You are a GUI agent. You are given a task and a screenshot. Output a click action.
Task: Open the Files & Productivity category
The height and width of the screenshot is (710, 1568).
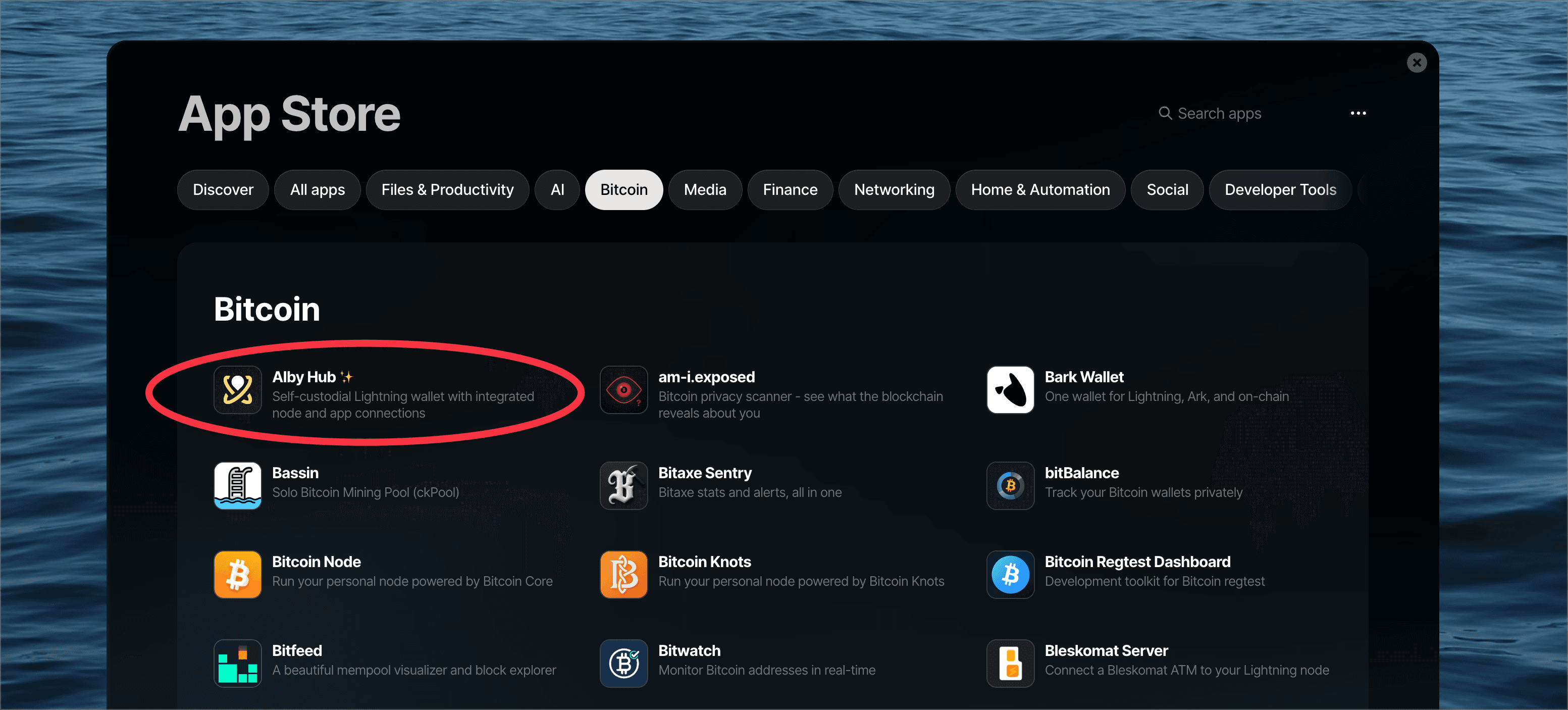(447, 190)
